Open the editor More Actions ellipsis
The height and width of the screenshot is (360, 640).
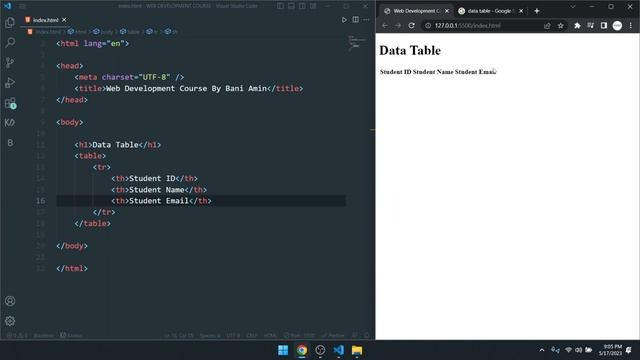pos(366,20)
